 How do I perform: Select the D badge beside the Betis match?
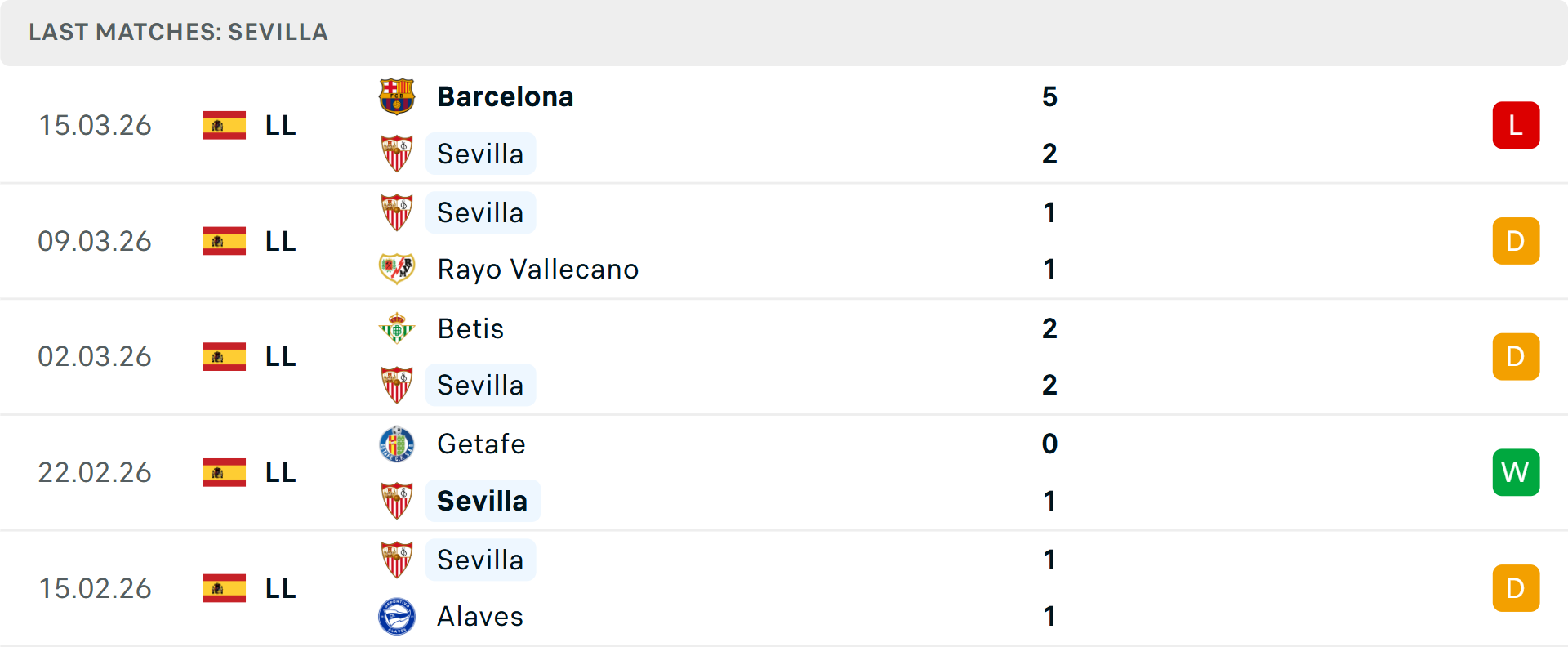(x=1517, y=356)
